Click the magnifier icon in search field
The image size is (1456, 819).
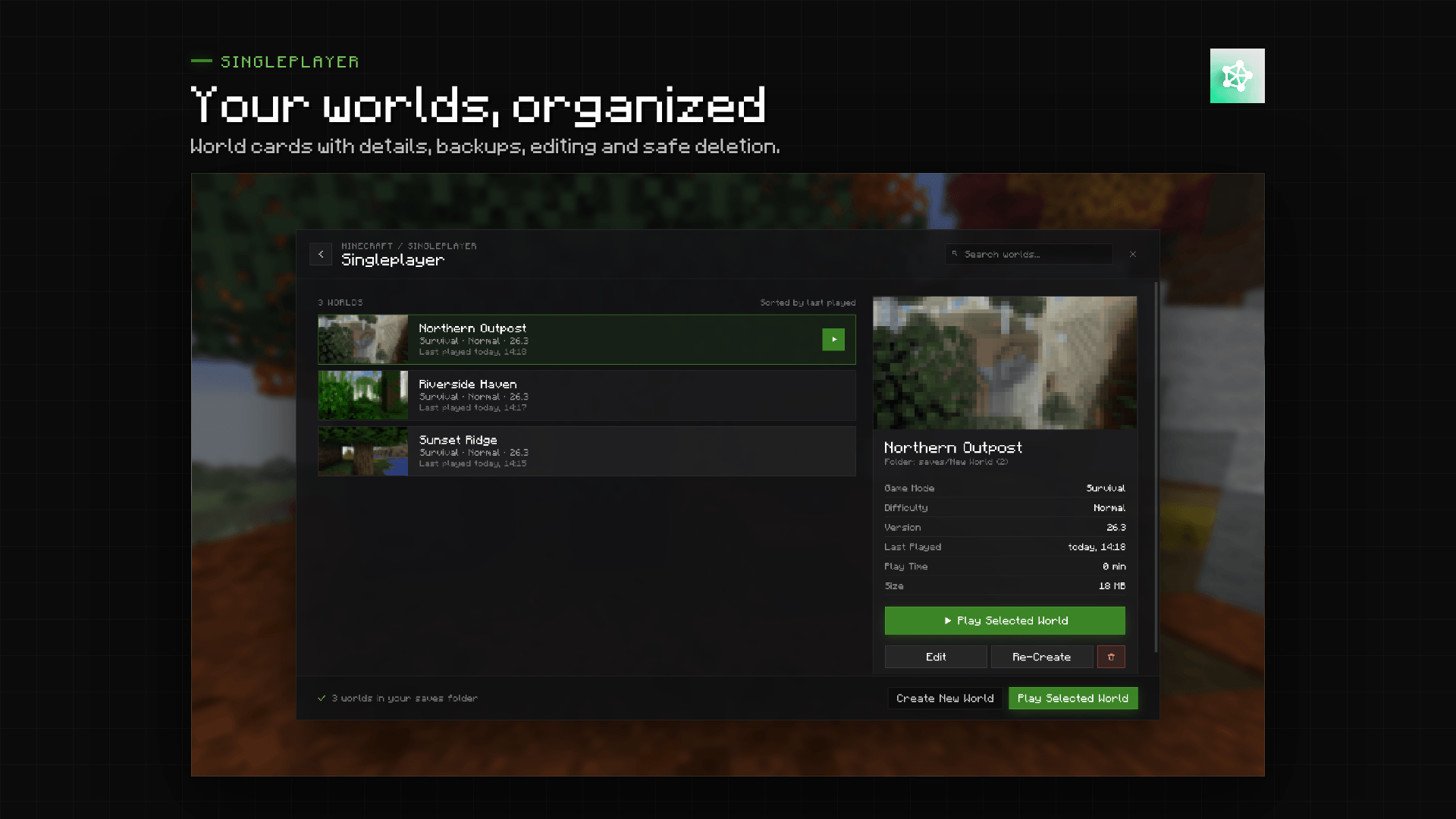[955, 254]
